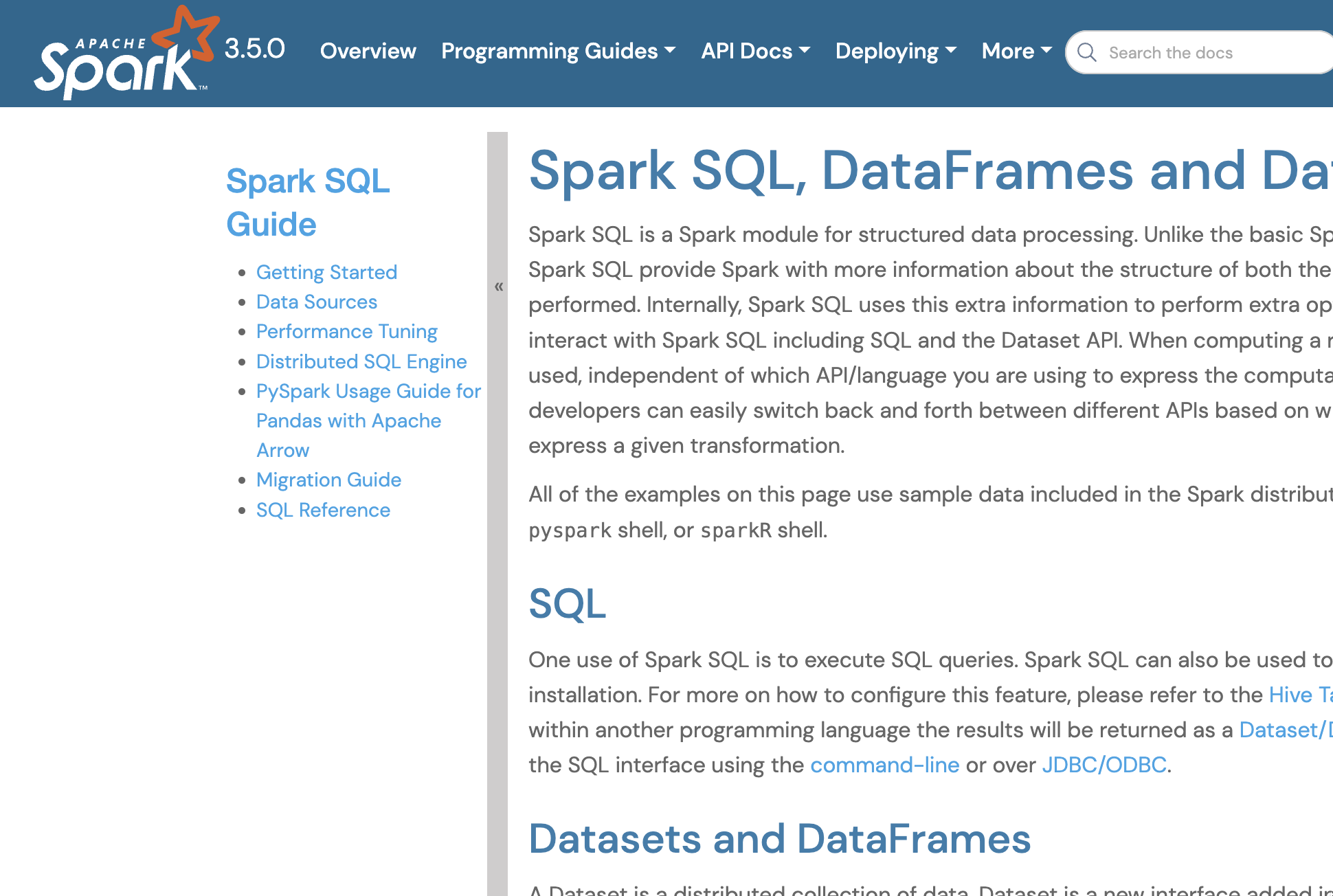Collapse the sidebar with the « arrows

click(498, 287)
